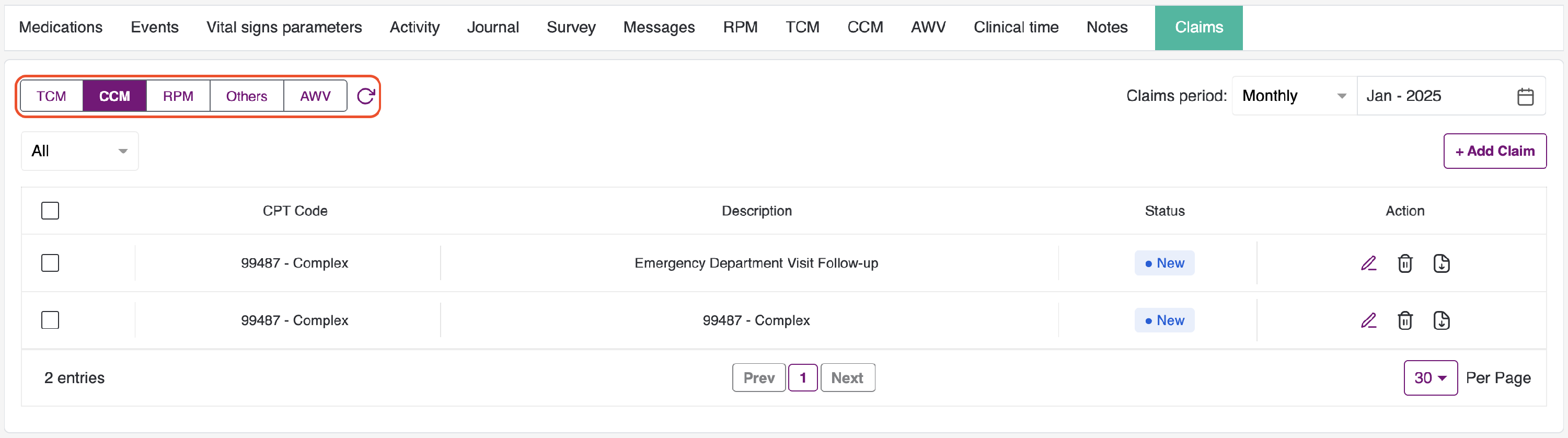
Task: Edit the second 99487 - Complex claim
Action: (x=1368, y=320)
